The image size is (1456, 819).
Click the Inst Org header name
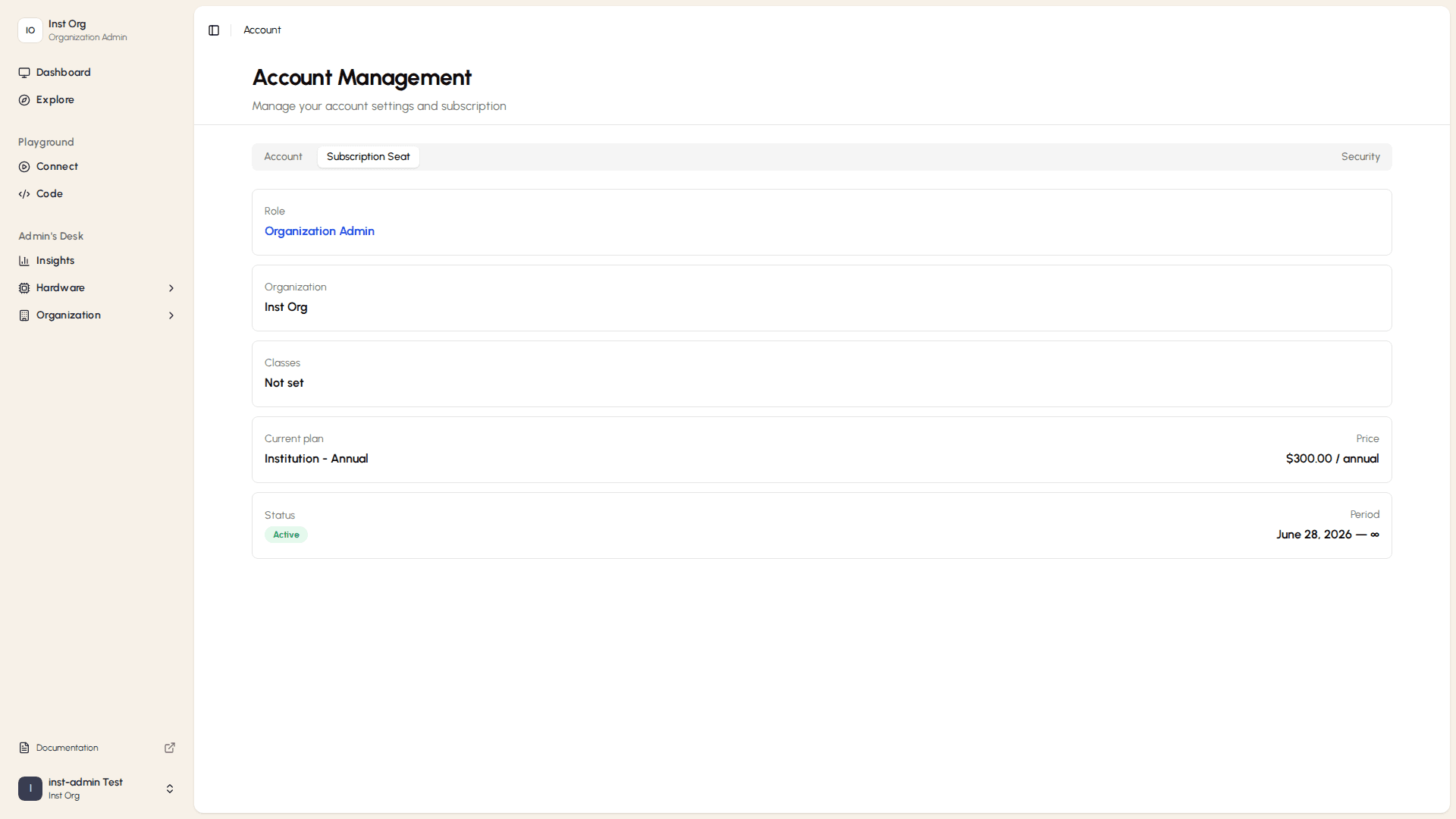[67, 24]
